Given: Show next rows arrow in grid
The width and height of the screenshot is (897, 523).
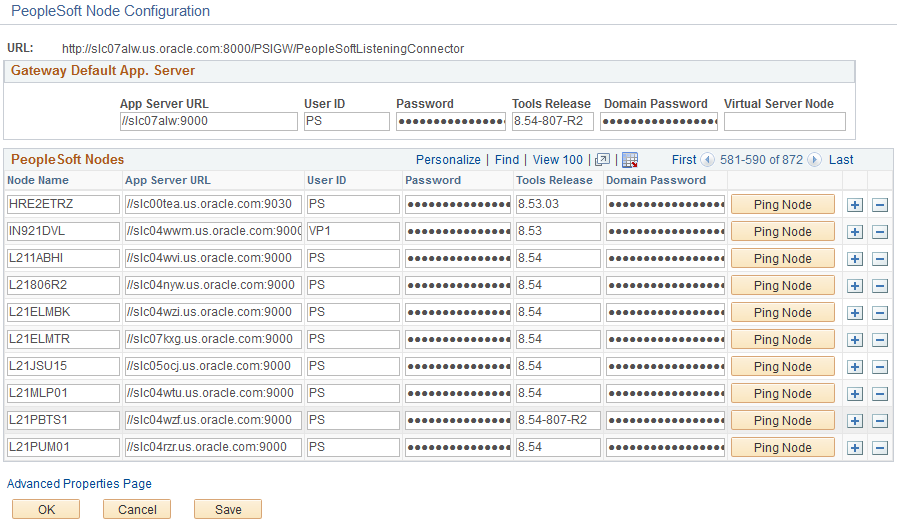Looking at the screenshot, I should [815, 160].
